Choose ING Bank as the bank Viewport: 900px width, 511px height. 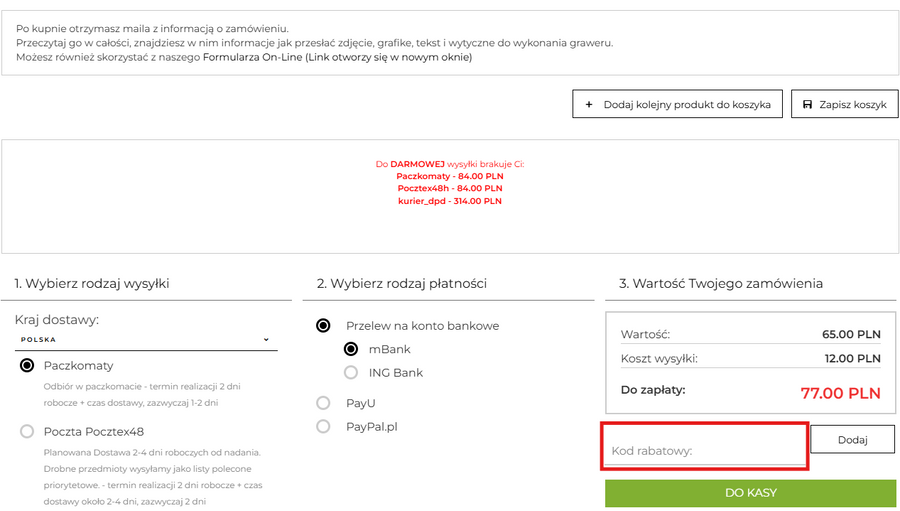tap(351, 373)
